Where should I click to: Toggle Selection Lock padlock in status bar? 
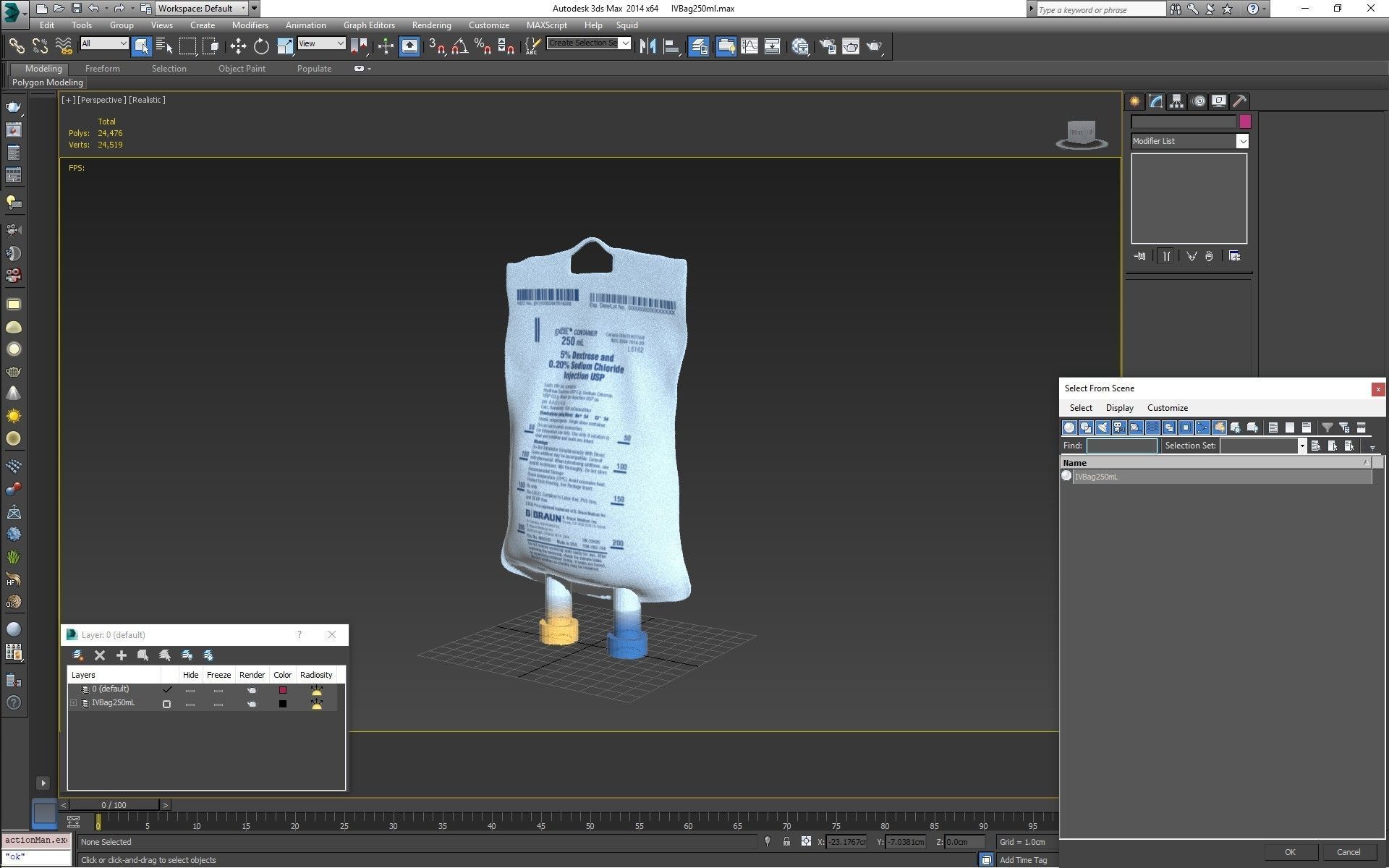(x=786, y=841)
